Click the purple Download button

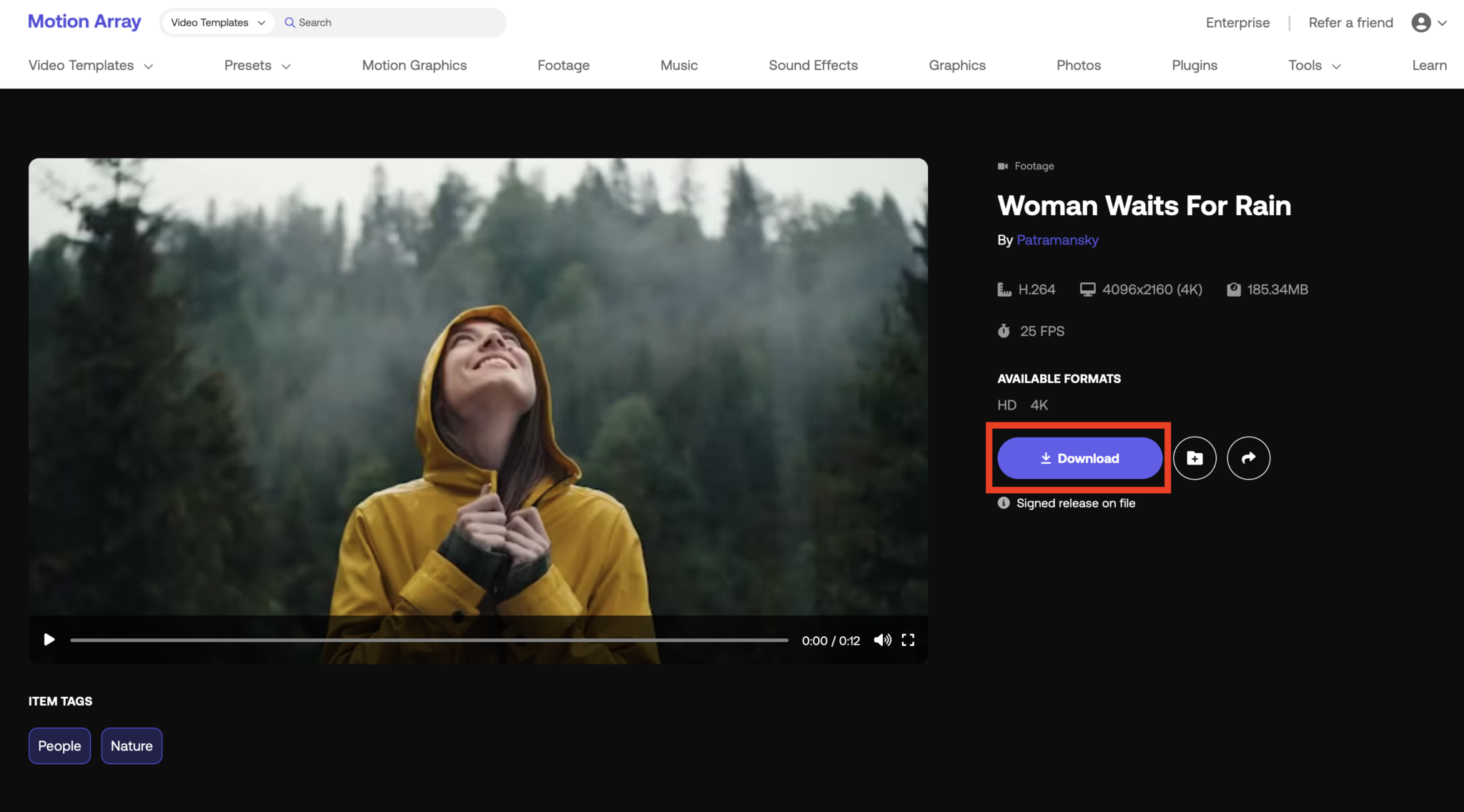[1079, 458]
